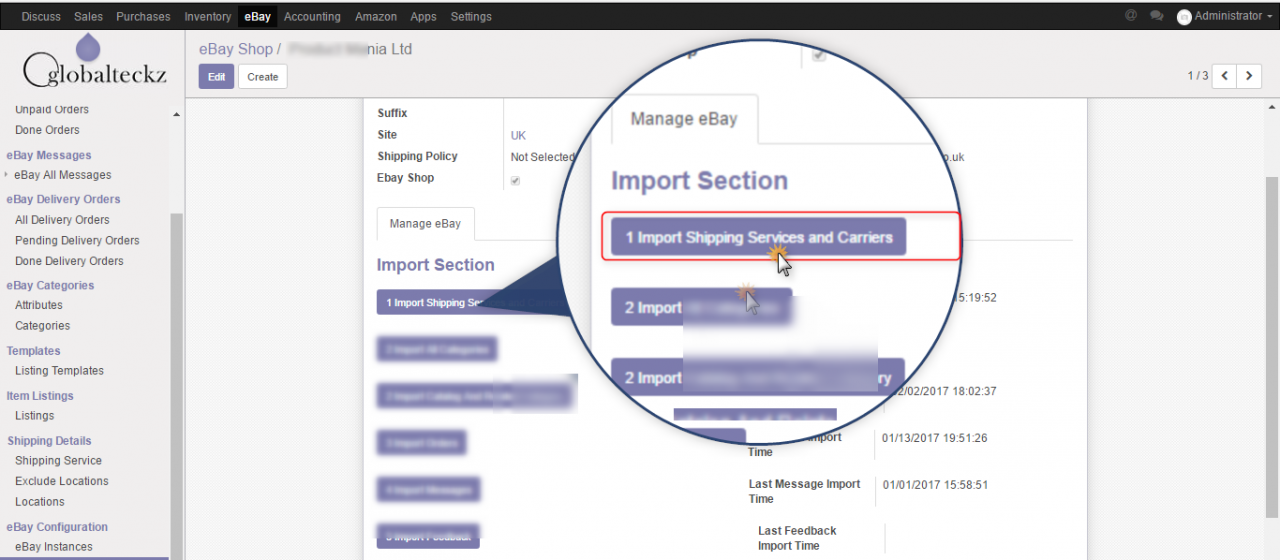Click the Administrator avatar icon
Viewport: 1280px width, 560px height.
[x=1184, y=17]
